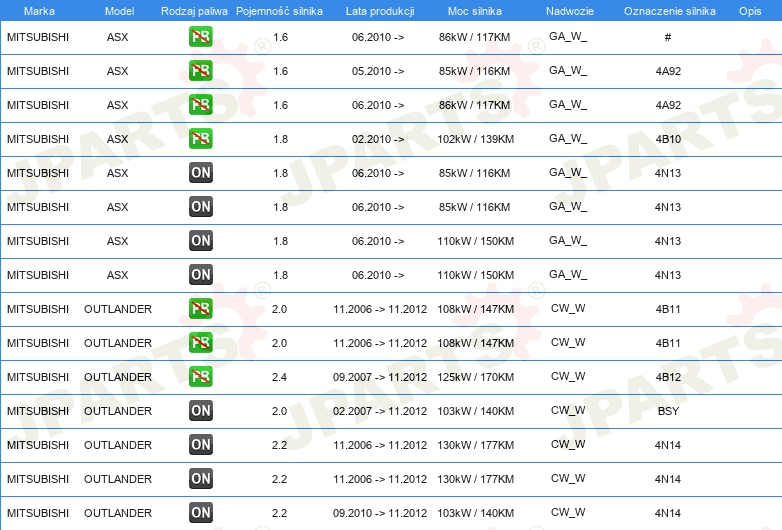Select the Marka column header

(x=39, y=11)
